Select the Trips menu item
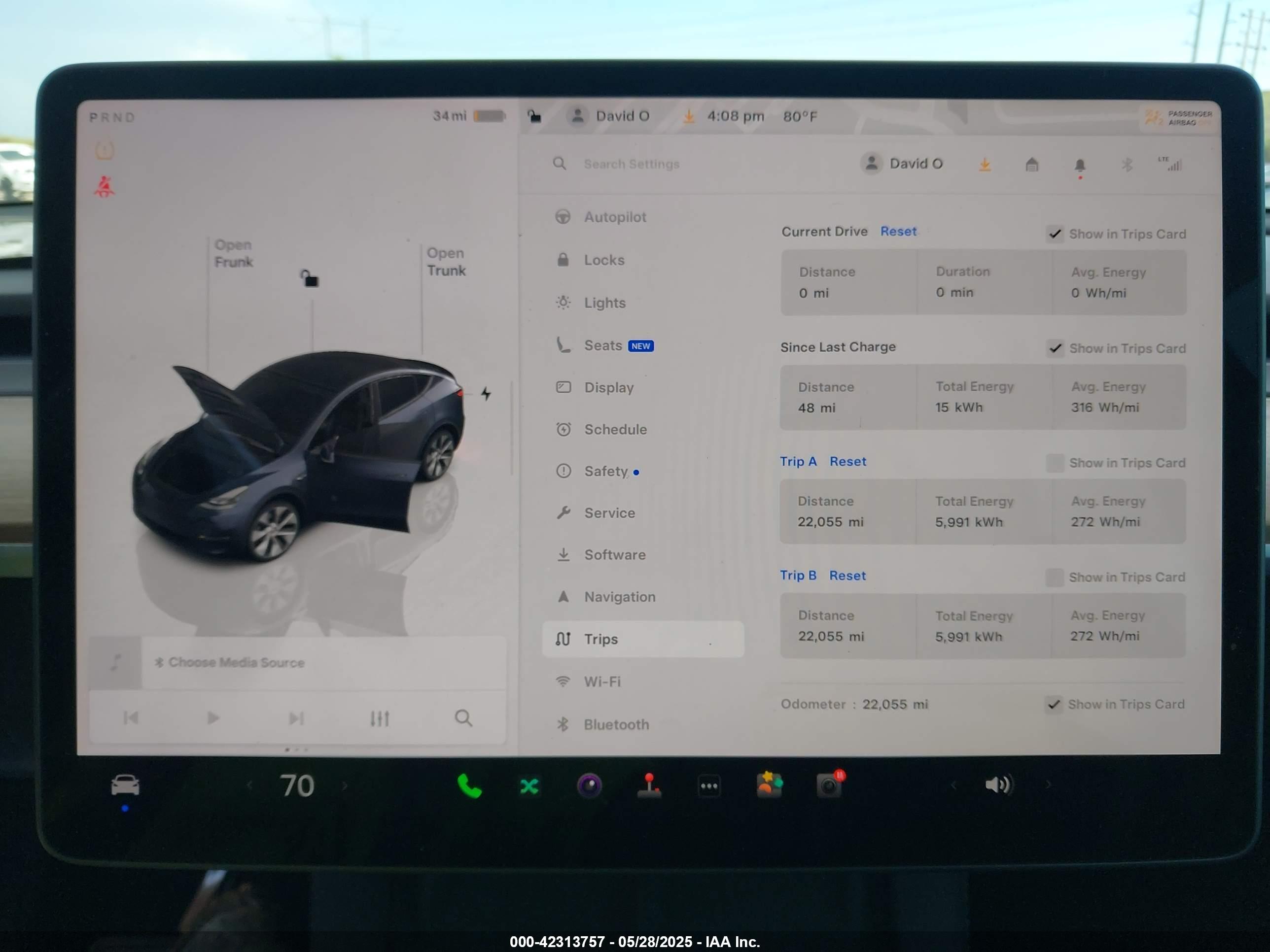The height and width of the screenshot is (952, 1270). tap(643, 639)
